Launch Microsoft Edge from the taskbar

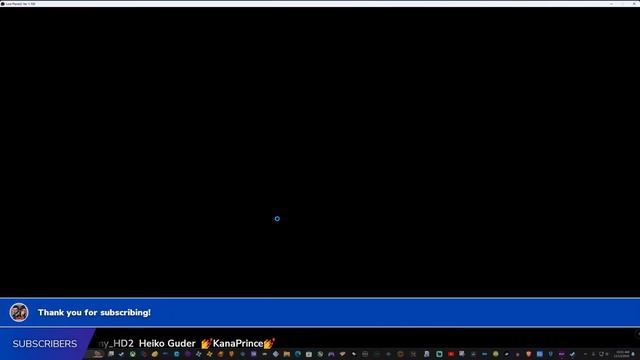[x=298, y=354]
